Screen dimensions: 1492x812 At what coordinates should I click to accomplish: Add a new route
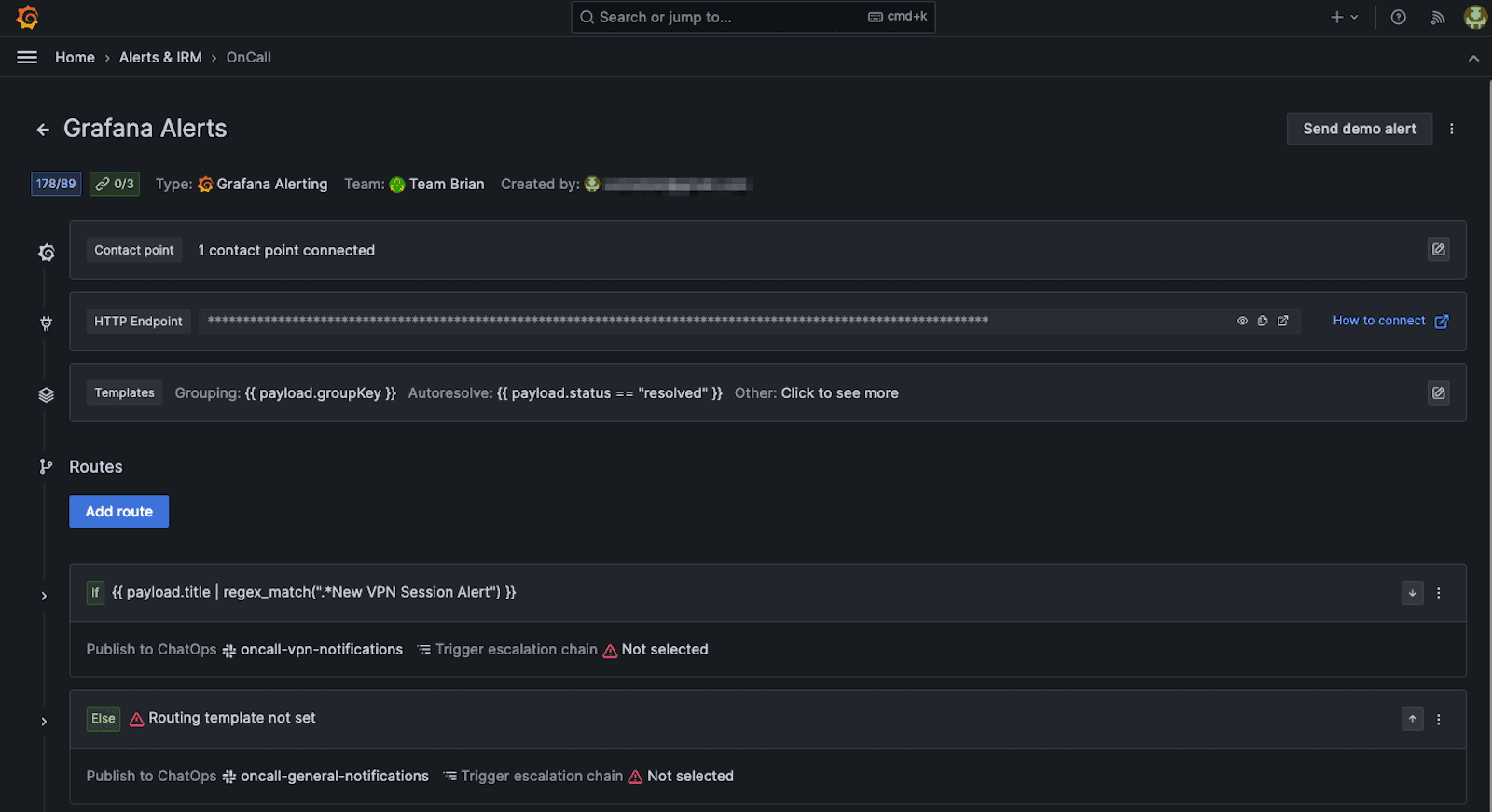(118, 511)
